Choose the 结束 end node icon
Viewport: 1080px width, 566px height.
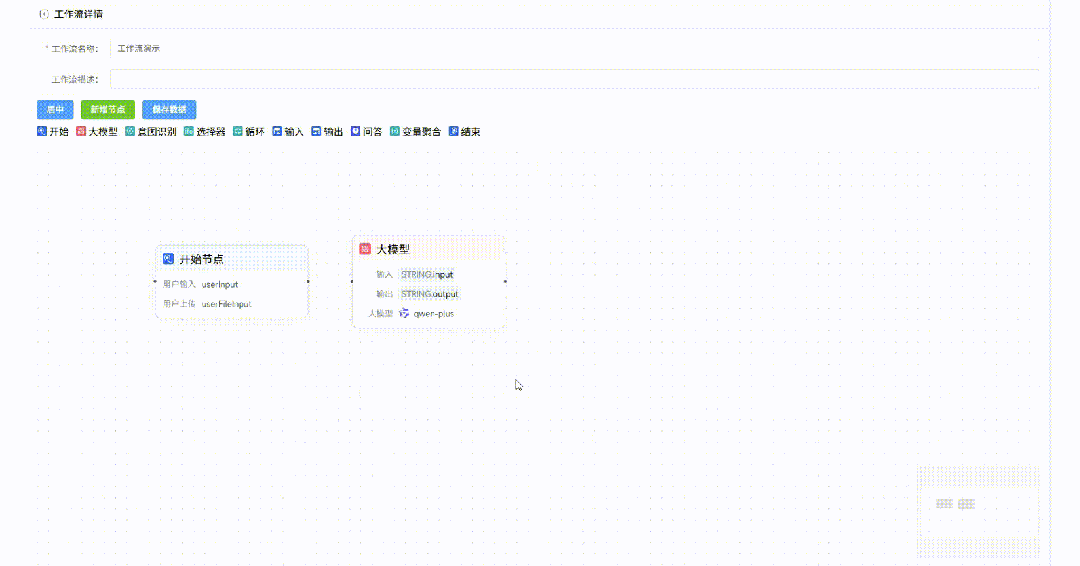click(x=453, y=131)
